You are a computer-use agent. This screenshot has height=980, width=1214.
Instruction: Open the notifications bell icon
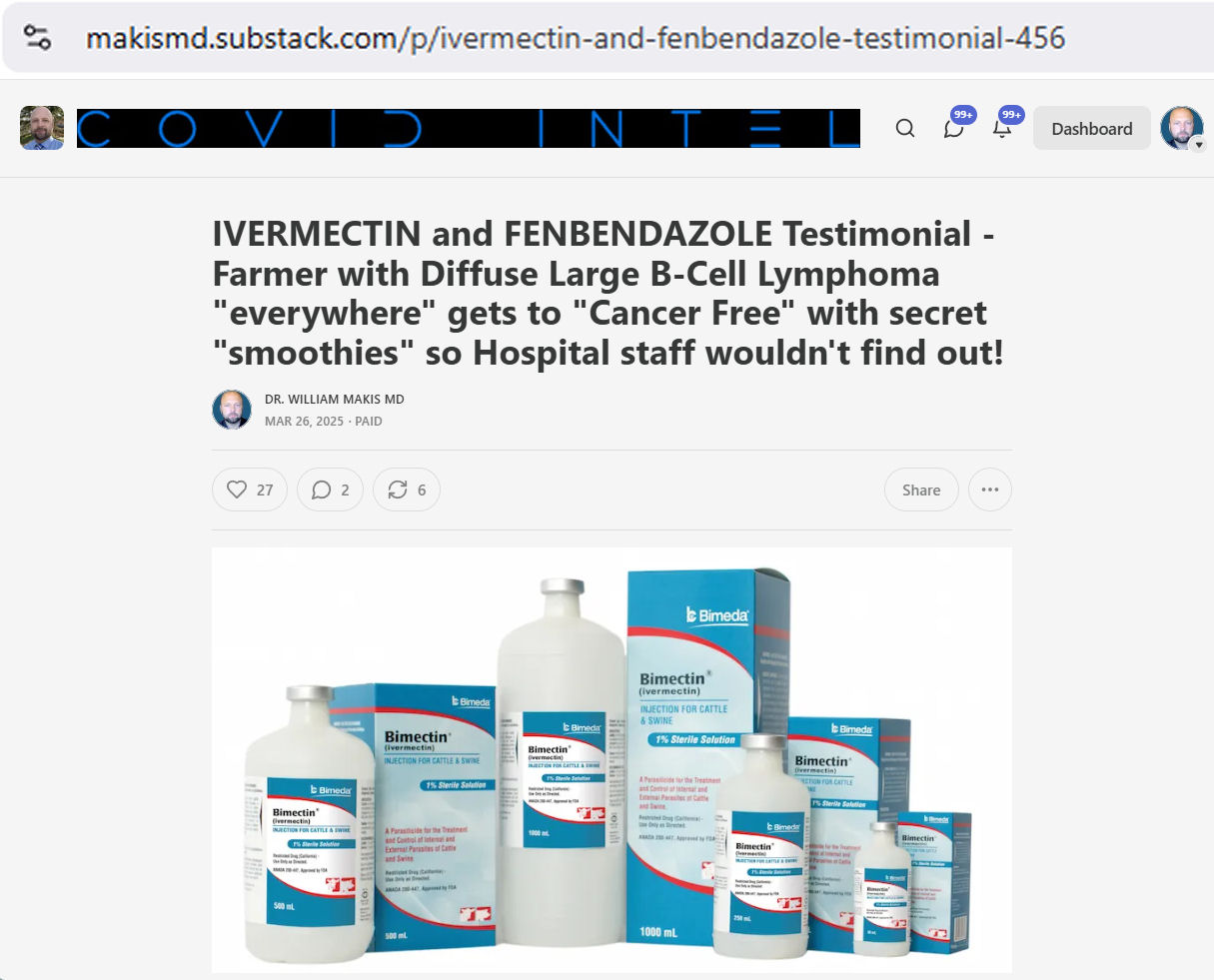(x=1002, y=128)
